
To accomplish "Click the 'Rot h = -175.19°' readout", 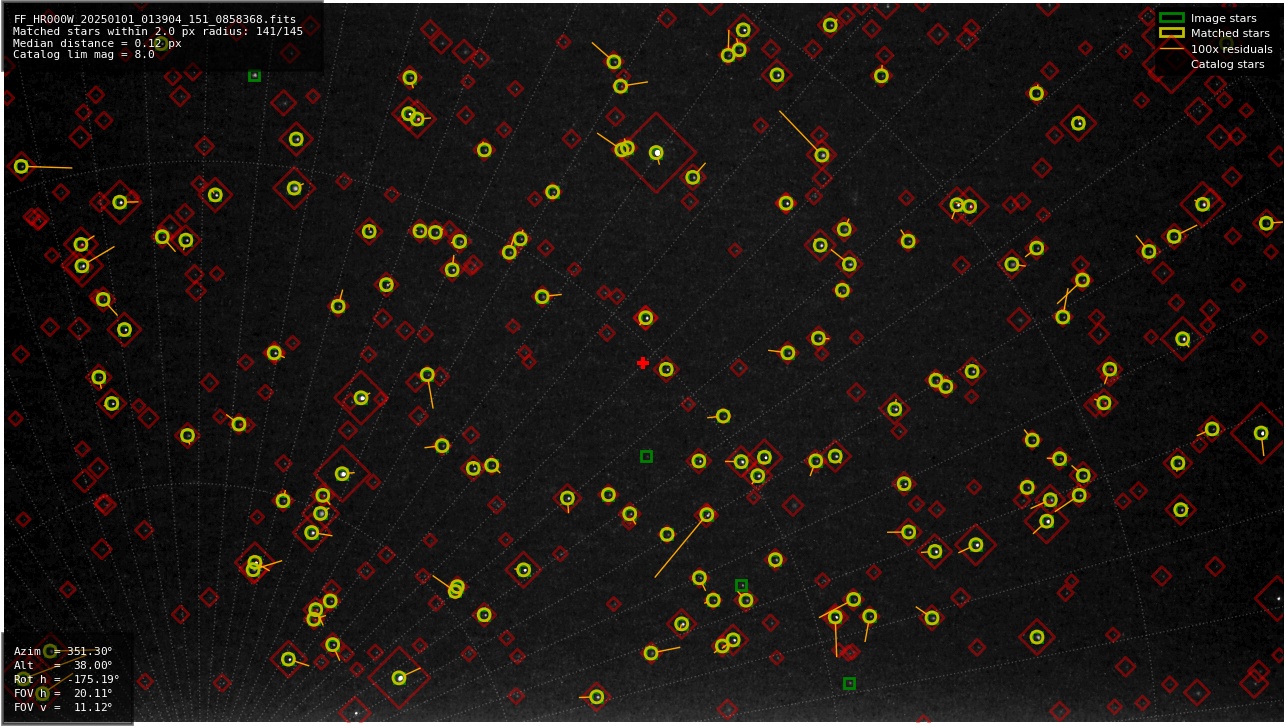I will [x=63, y=679].
